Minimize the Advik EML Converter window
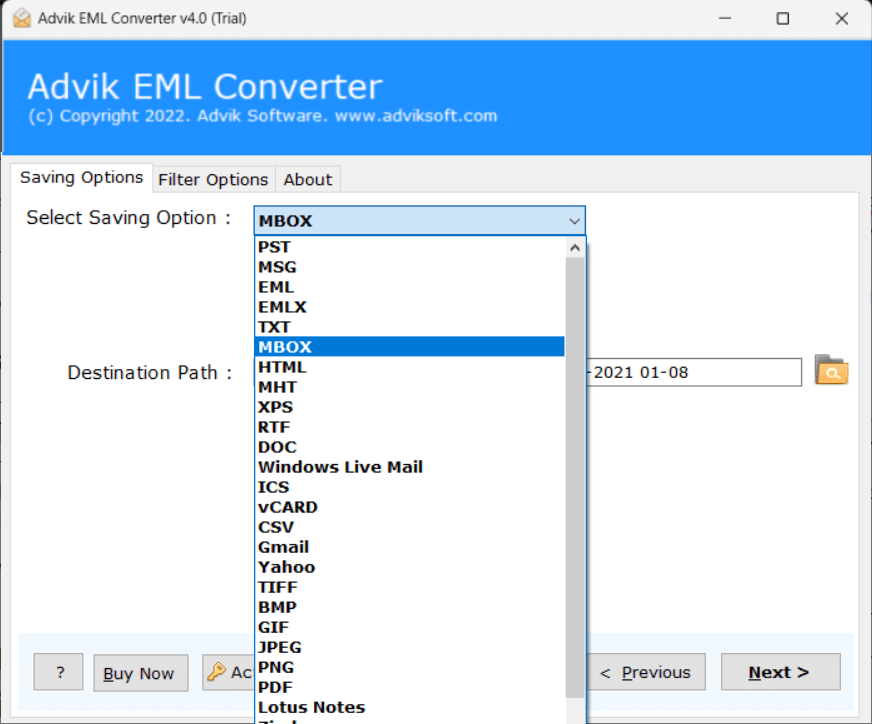 pyautogui.click(x=725, y=18)
